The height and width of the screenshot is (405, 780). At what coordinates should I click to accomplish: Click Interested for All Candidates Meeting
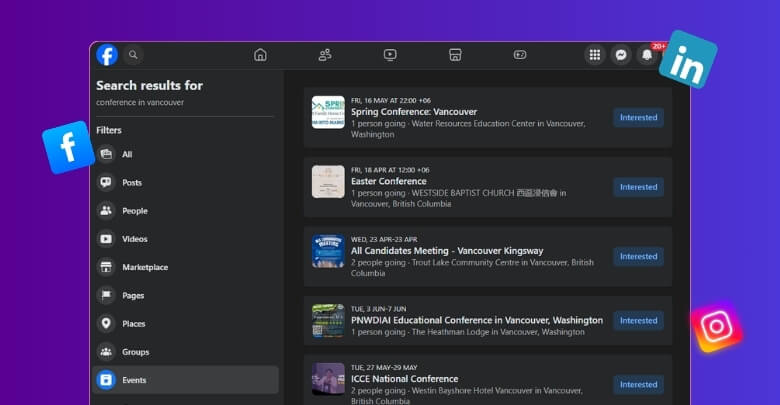638,256
